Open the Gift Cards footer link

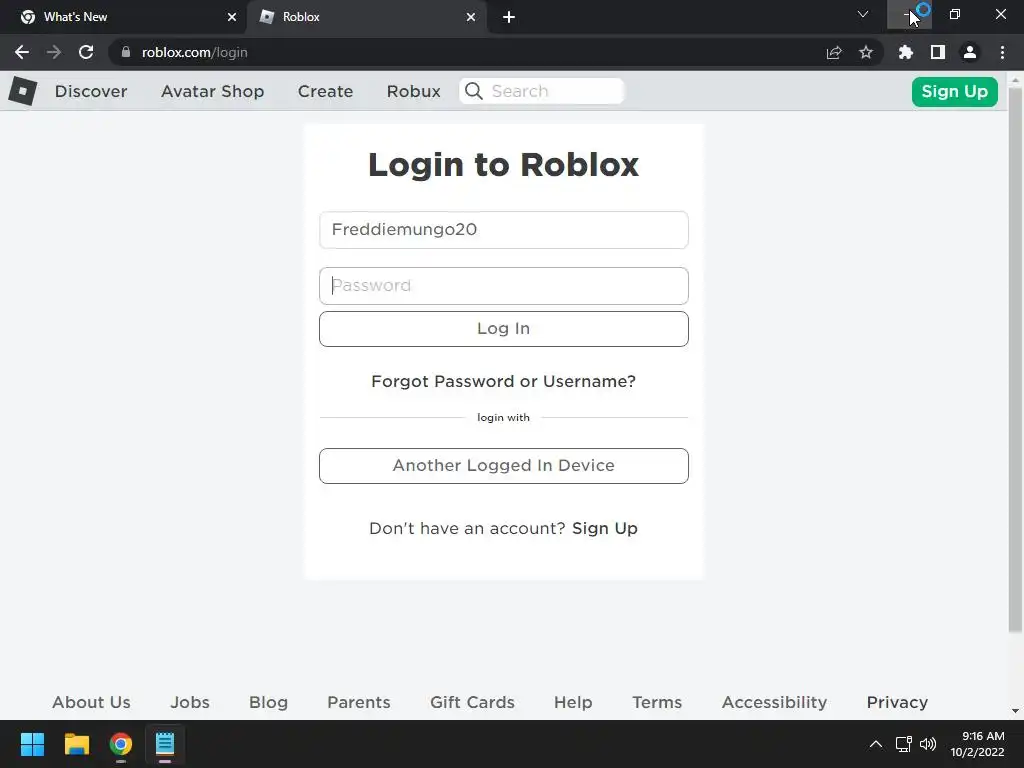(472, 702)
